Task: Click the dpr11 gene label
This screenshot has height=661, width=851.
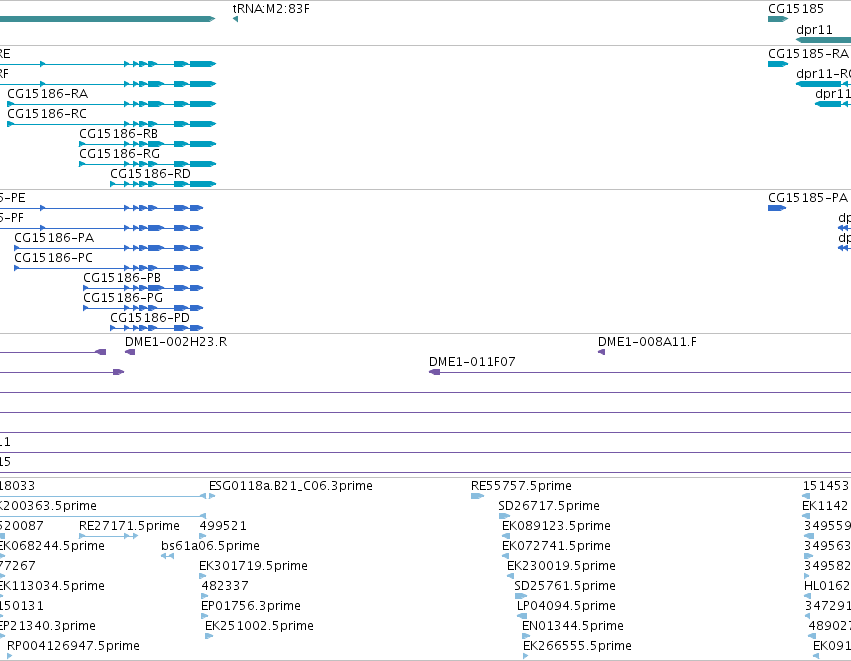Action: 814,30
